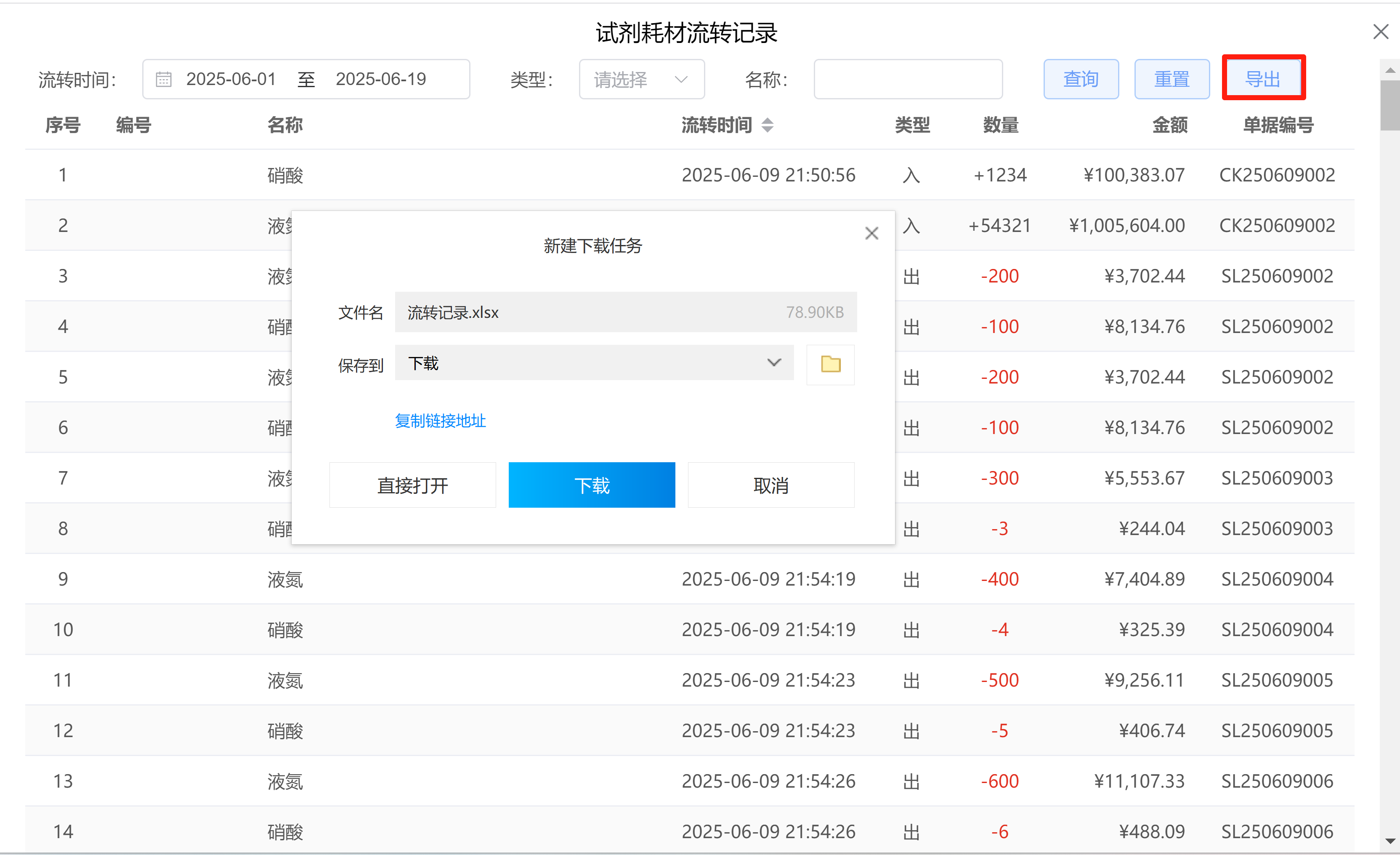Screen dimensions: 1400x855
Task: Open the calendar date picker icon
Action: (163, 79)
